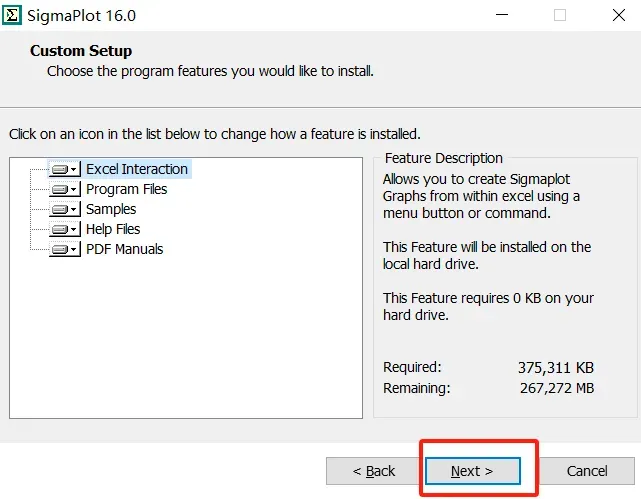The height and width of the screenshot is (499, 641).
Task: Click the Excel Interaction drive icon
Action: coord(60,169)
